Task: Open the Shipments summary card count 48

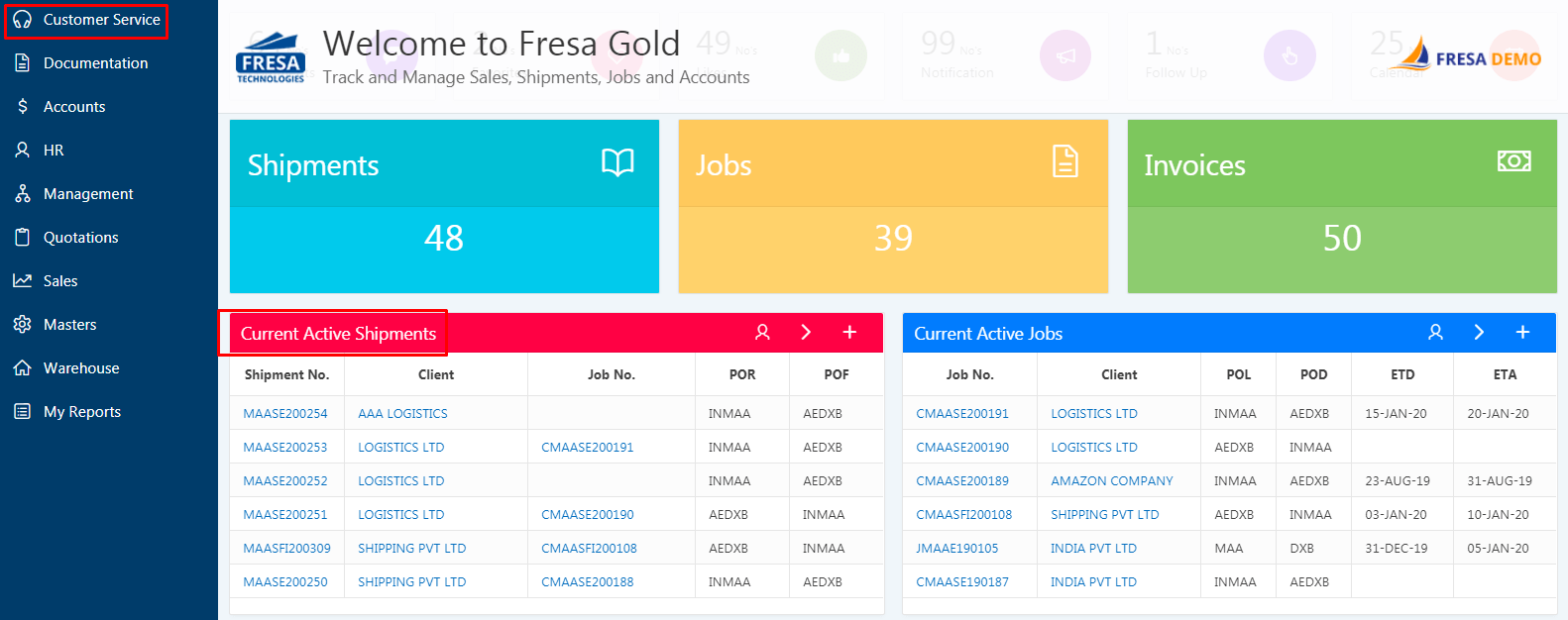Action: point(444,239)
